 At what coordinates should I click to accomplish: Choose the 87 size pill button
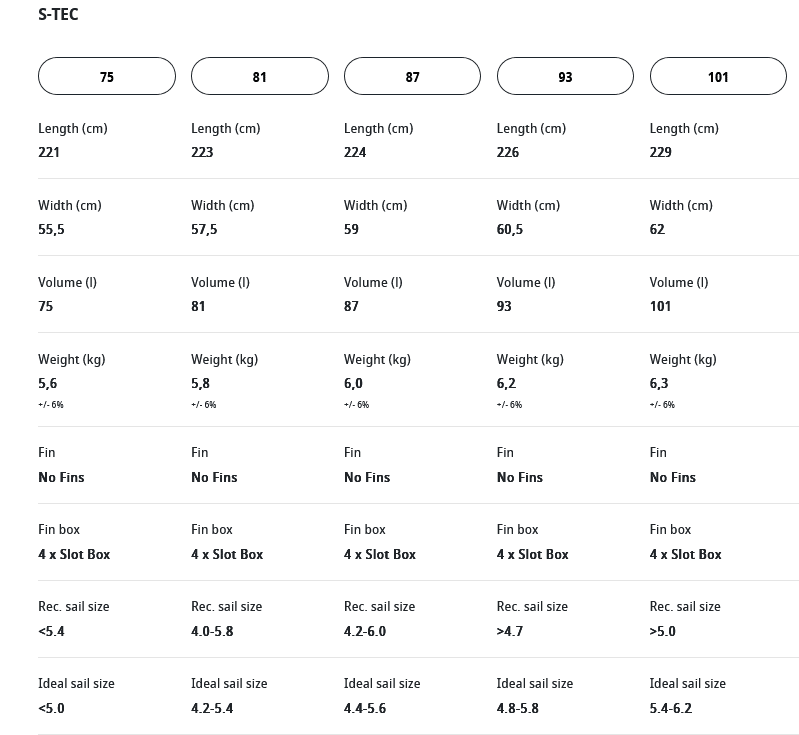click(412, 77)
